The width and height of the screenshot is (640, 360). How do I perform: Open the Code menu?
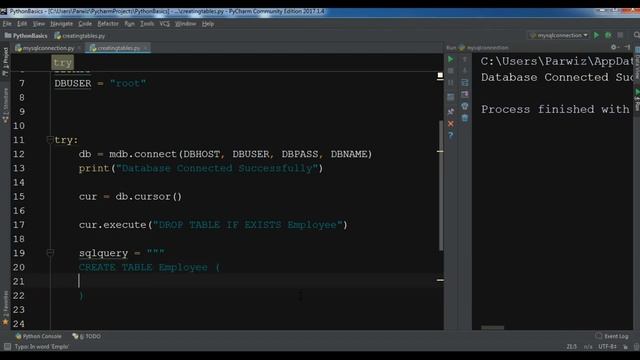coord(85,24)
